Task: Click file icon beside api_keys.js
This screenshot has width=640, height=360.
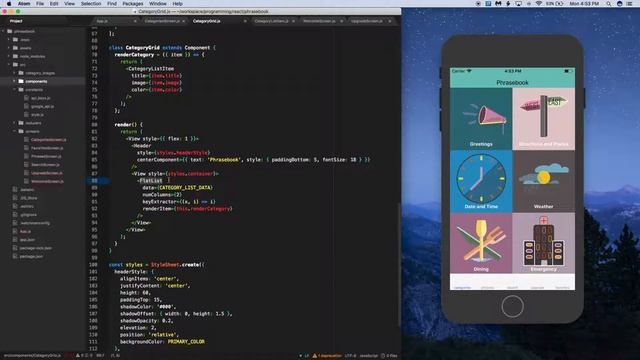Action: coord(27,98)
